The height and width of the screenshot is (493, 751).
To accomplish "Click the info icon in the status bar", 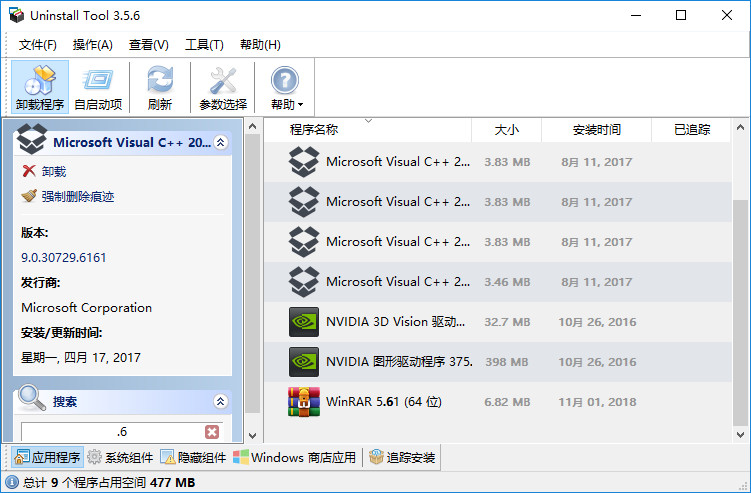I will (x=11, y=482).
